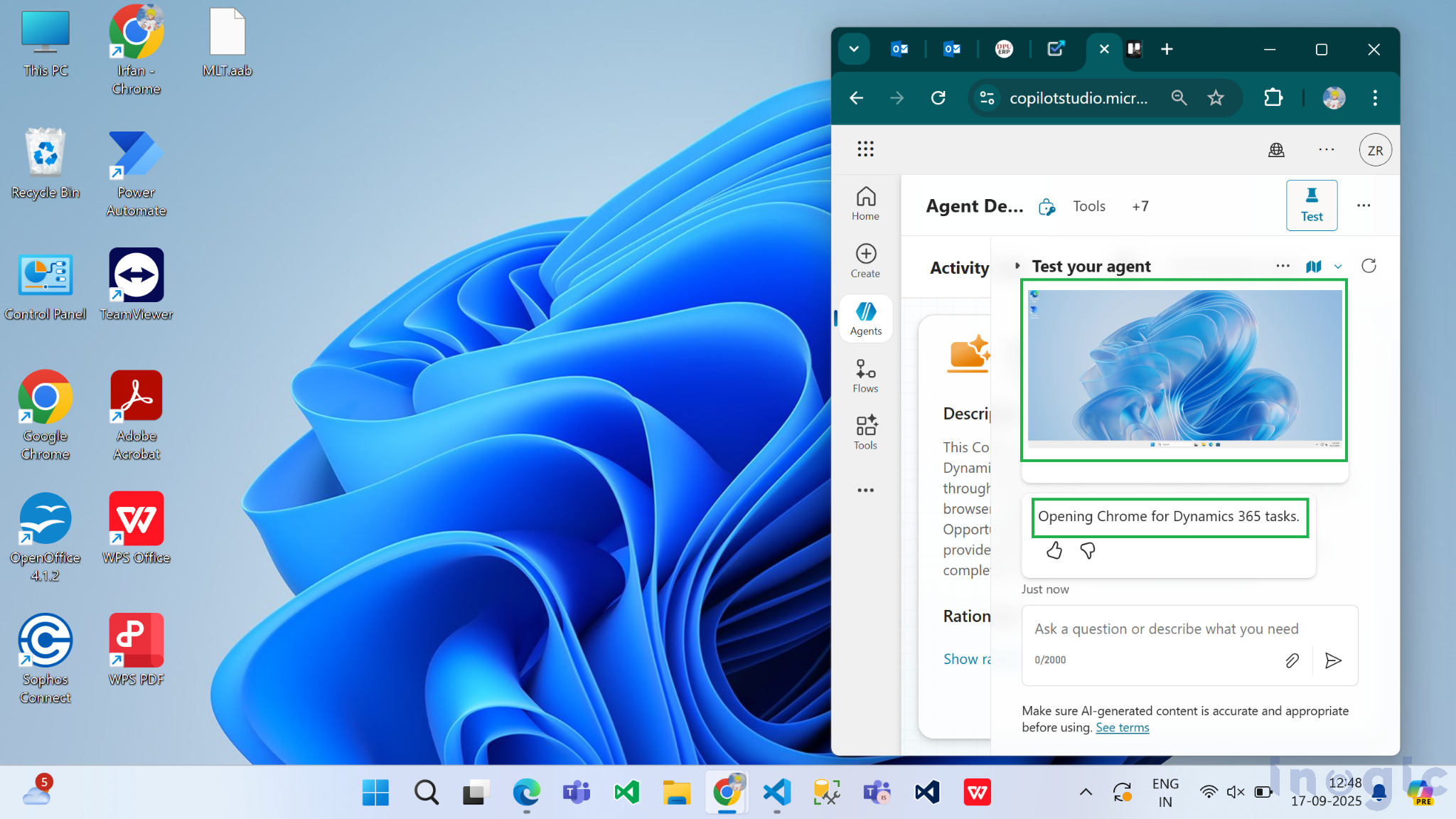Refresh the test conversation
1456x819 pixels.
tap(1369, 266)
